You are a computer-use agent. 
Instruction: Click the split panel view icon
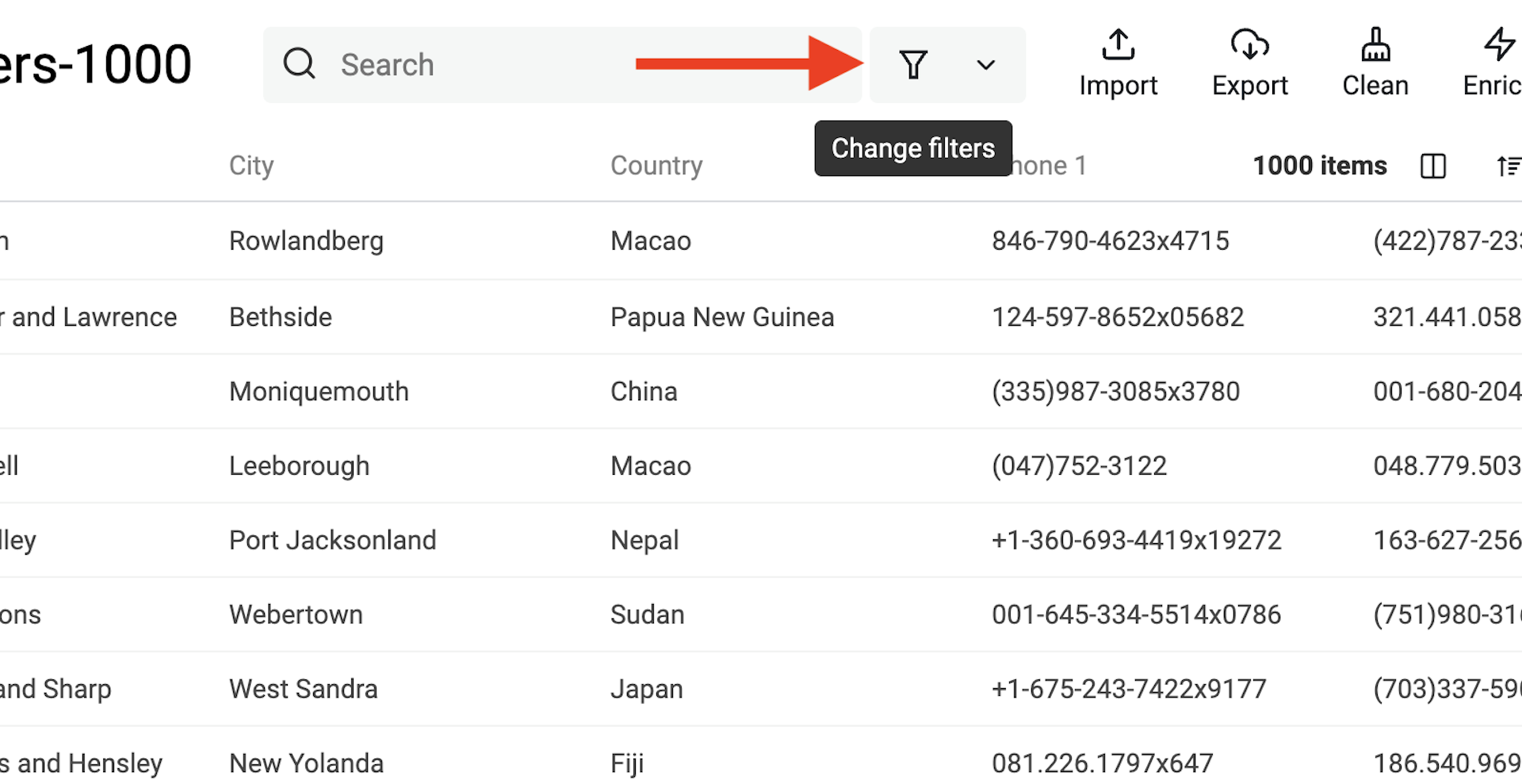coord(1433,166)
